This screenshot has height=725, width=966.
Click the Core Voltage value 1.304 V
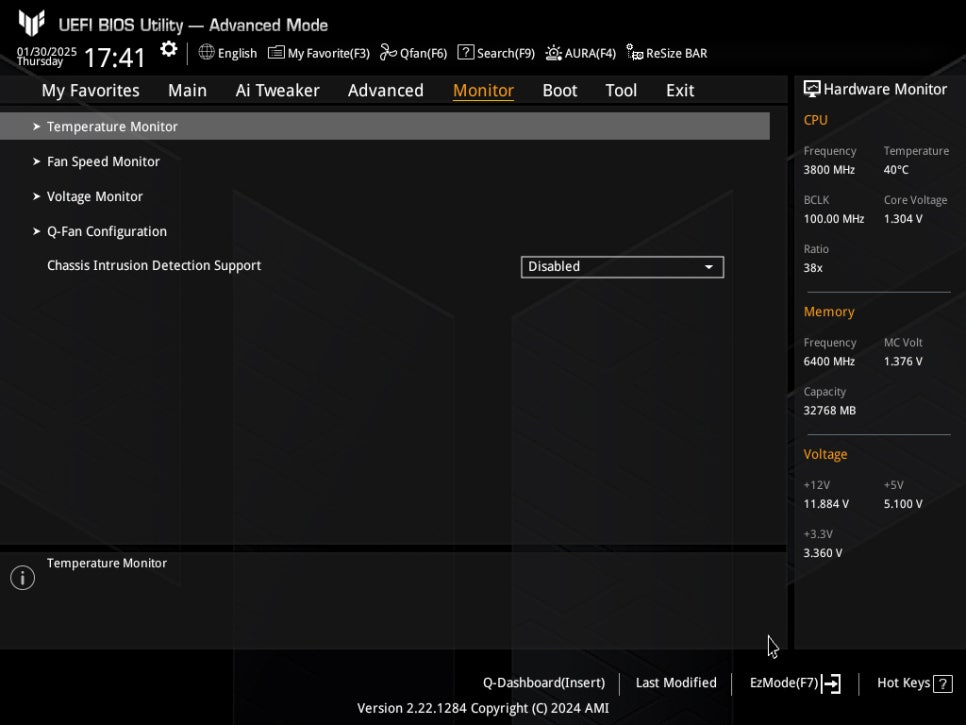click(903, 219)
